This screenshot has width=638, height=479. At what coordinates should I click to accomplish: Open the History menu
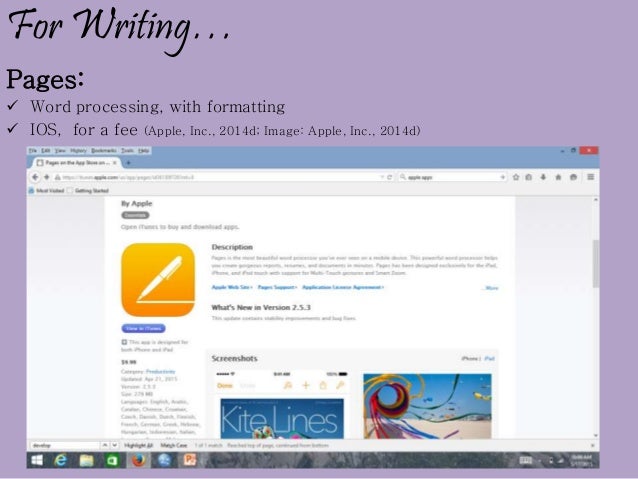[78, 151]
